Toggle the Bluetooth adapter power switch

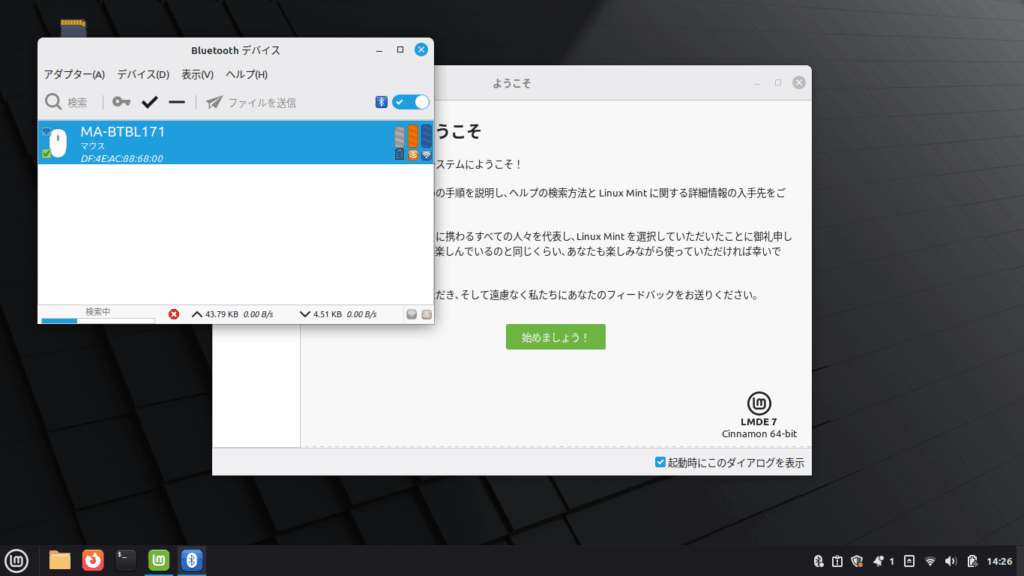pos(410,102)
